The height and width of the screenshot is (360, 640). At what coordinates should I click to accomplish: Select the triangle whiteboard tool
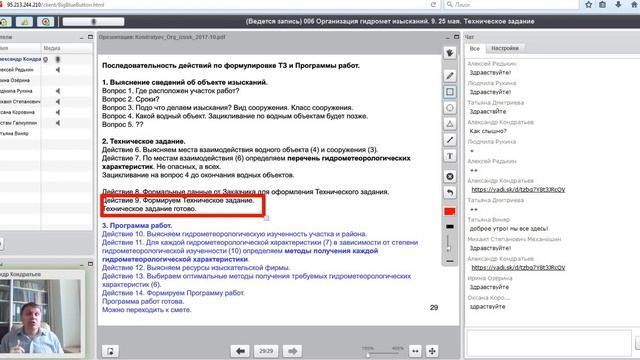[x=450, y=124]
